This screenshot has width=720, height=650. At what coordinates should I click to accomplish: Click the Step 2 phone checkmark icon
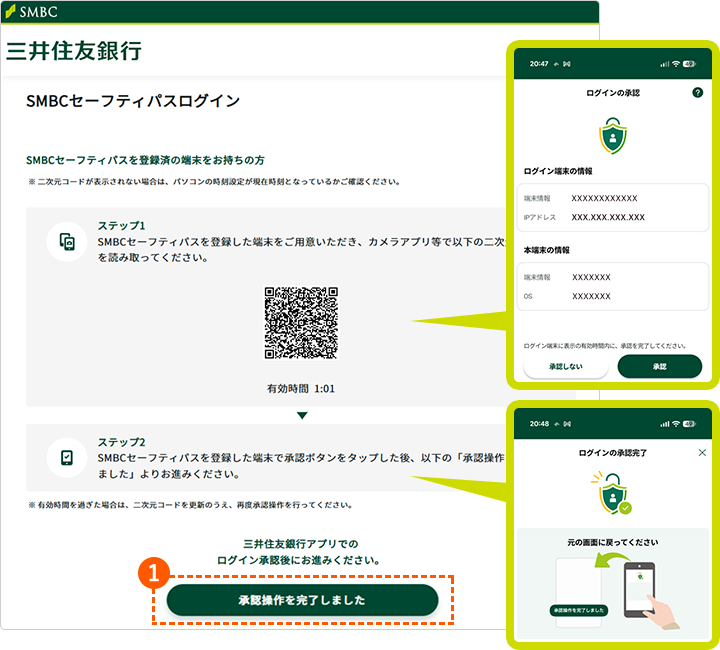(67, 458)
